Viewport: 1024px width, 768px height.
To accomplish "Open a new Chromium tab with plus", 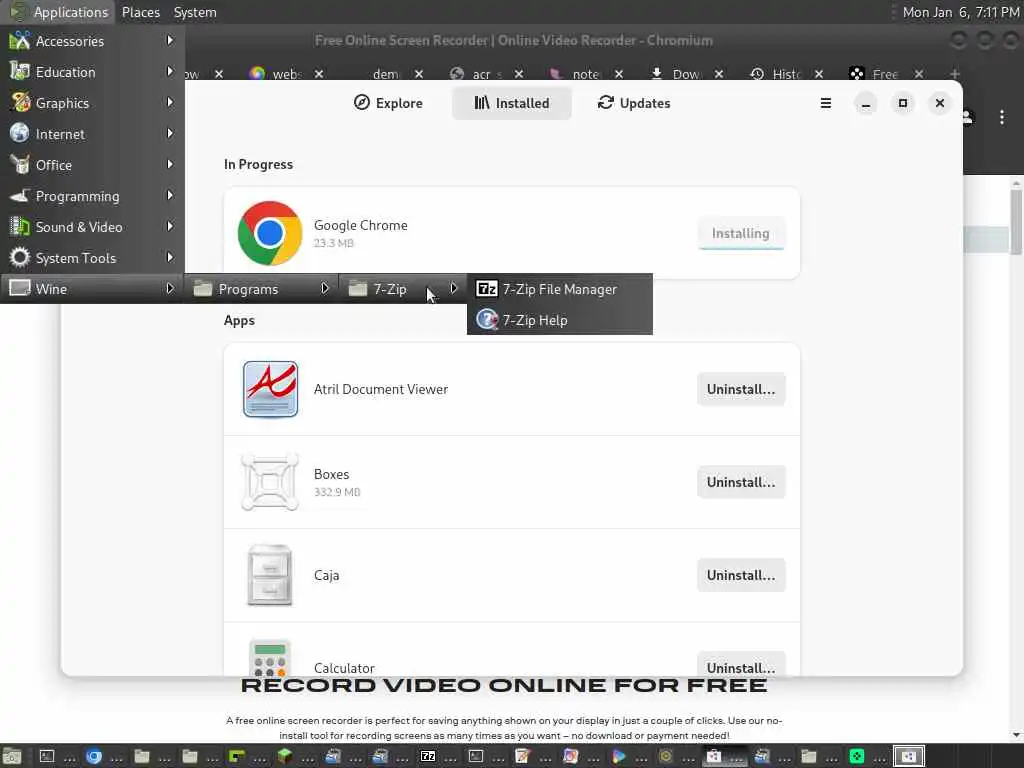I will [x=955, y=74].
